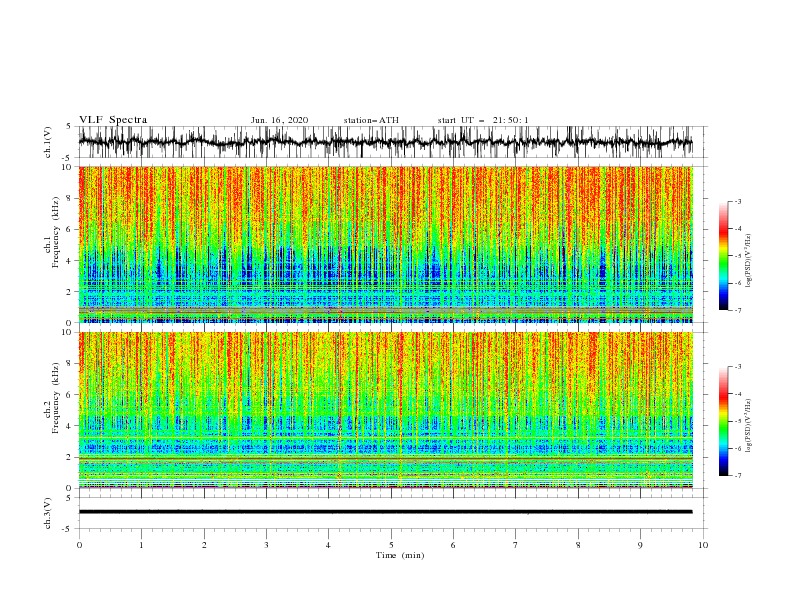Image resolution: width=792 pixels, height=612 pixels.
Task: Click time-axis tick label "7"
Action: tap(516, 545)
